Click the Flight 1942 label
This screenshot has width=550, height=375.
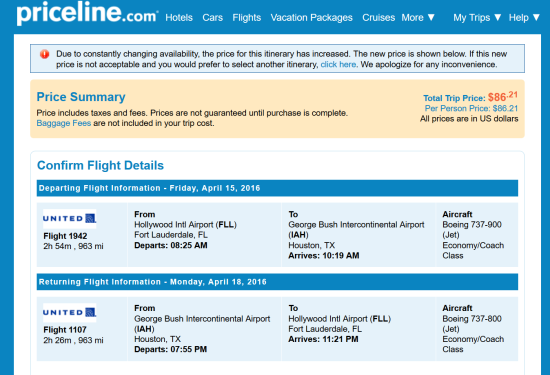point(65,236)
